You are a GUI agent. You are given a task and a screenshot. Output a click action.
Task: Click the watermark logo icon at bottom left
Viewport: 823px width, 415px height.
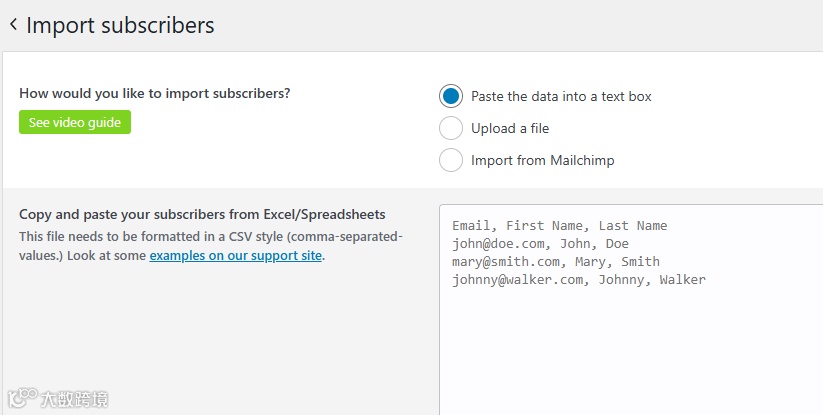[x=20, y=399]
